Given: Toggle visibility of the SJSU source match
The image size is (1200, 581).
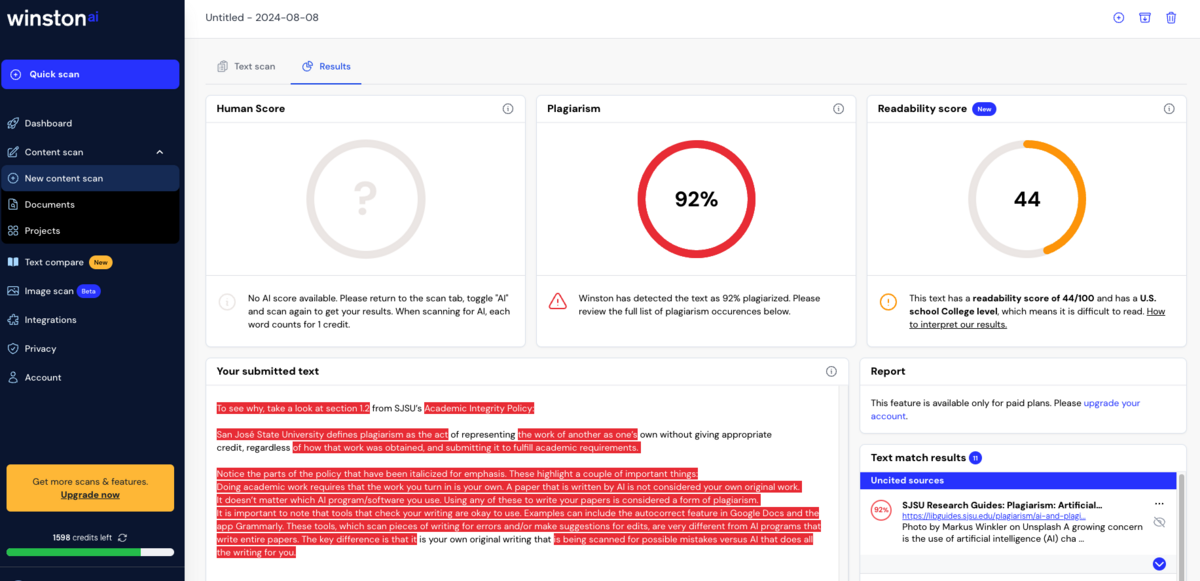Looking at the screenshot, I should (1159, 522).
